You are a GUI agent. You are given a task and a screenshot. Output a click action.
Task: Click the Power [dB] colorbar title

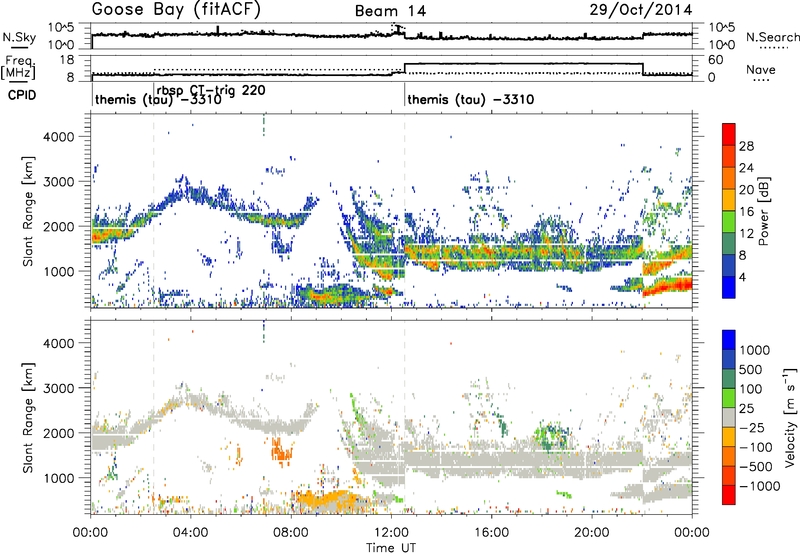tap(764, 211)
